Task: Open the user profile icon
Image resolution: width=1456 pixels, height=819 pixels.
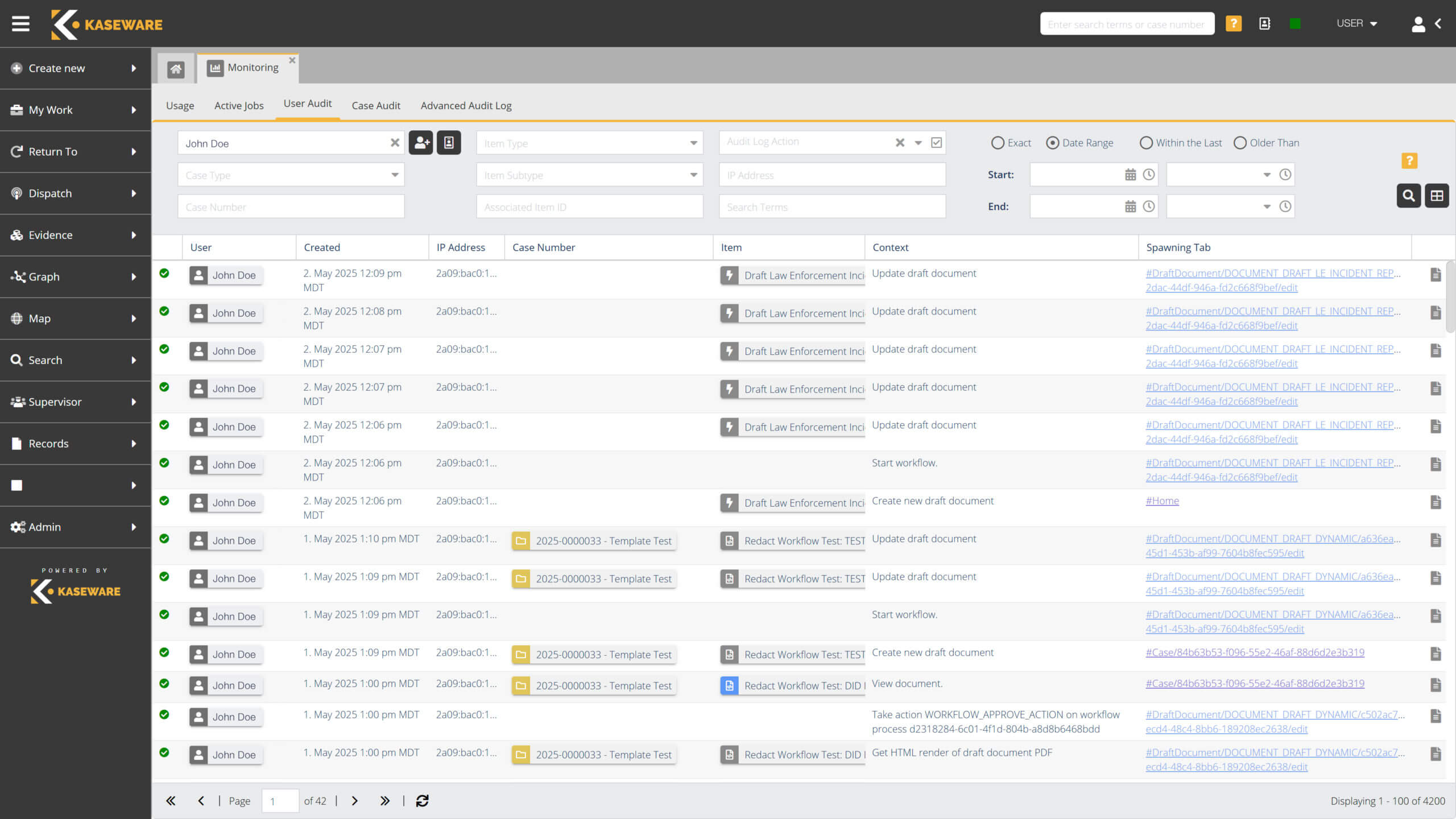Action: (x=1418, y=24)
